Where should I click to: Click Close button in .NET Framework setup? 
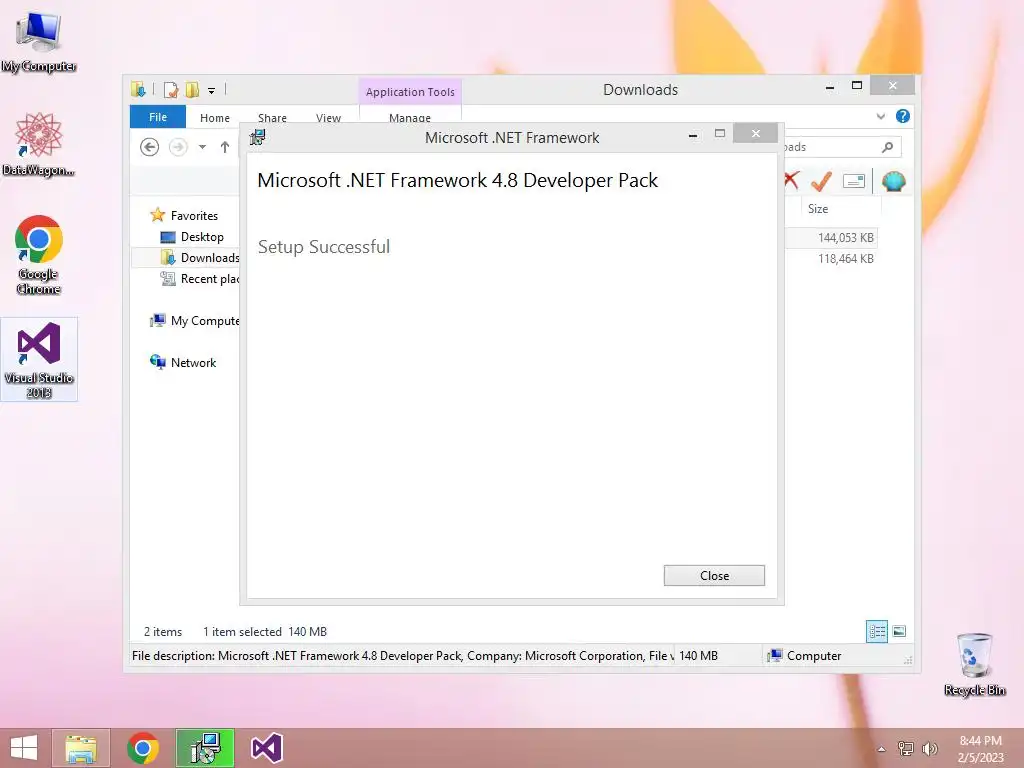(x=714, y=575)
